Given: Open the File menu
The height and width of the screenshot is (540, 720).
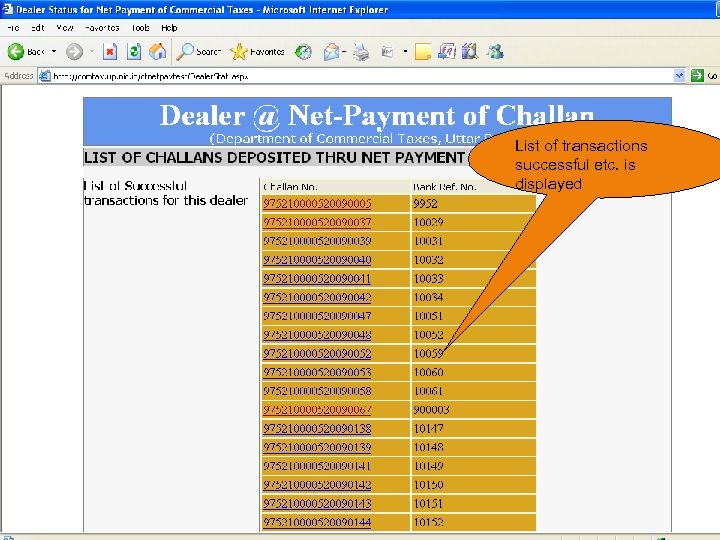Looking at the screenshot, I should click(x=13, y=28).
